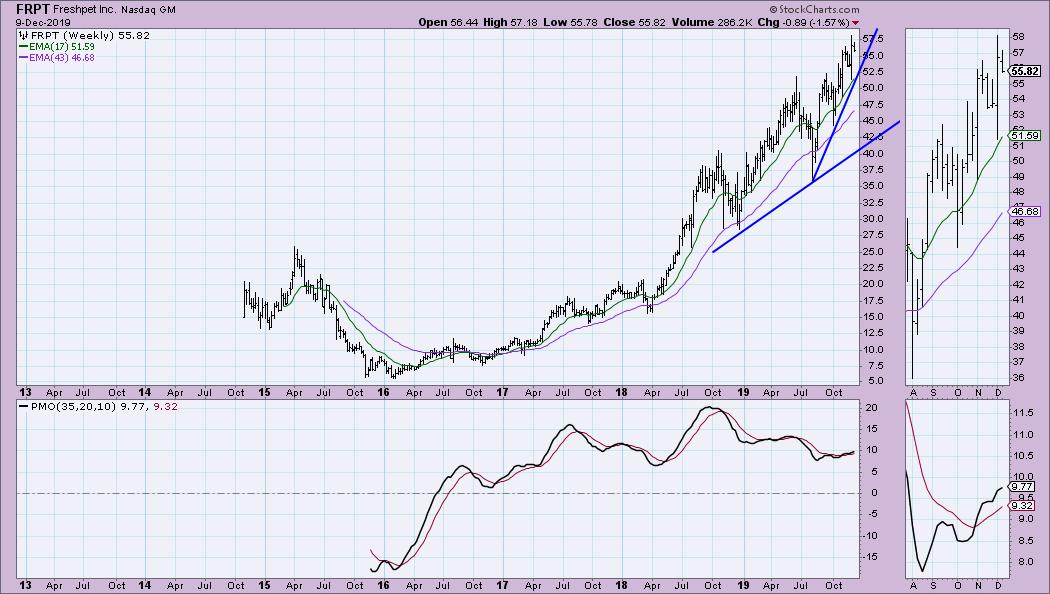Click the red 9.32 PMO signal legend value
The image size is (1050, 594).
tap(165, 406)
